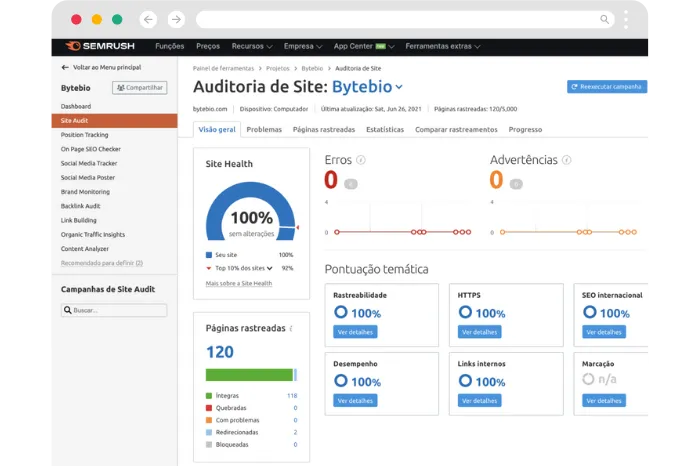
Task: Click the 118 Íntegras pages count
Action: click(292, 395)
